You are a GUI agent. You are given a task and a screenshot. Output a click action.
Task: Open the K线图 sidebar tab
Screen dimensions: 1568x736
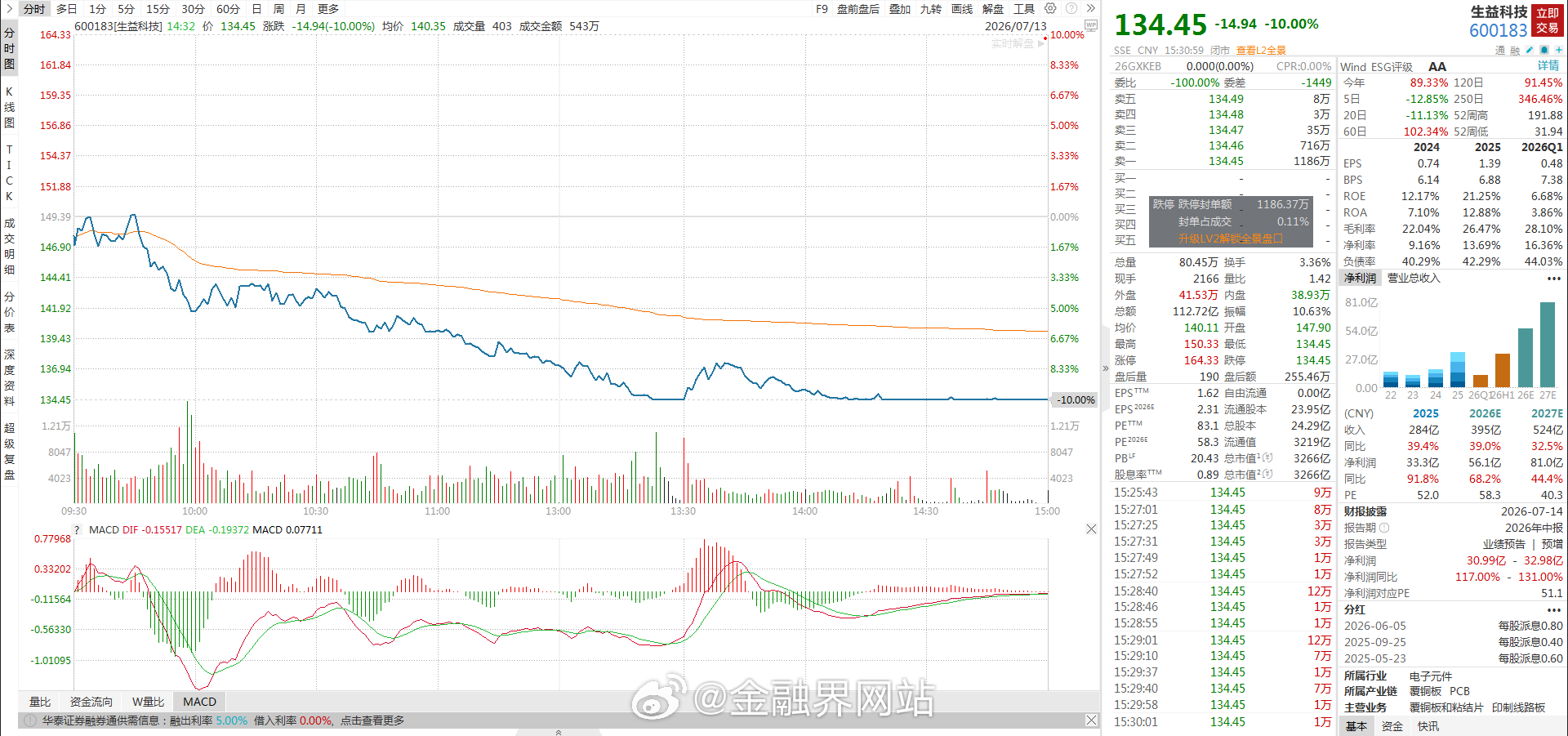tap(9, 107)
